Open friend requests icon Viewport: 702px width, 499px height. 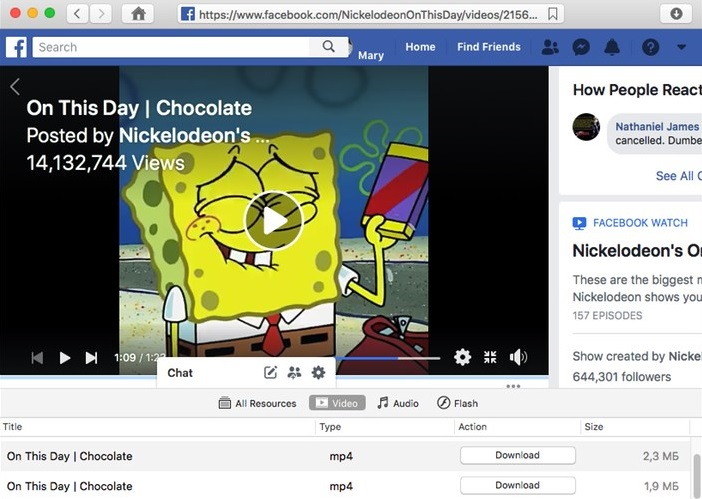coord(549,47)
